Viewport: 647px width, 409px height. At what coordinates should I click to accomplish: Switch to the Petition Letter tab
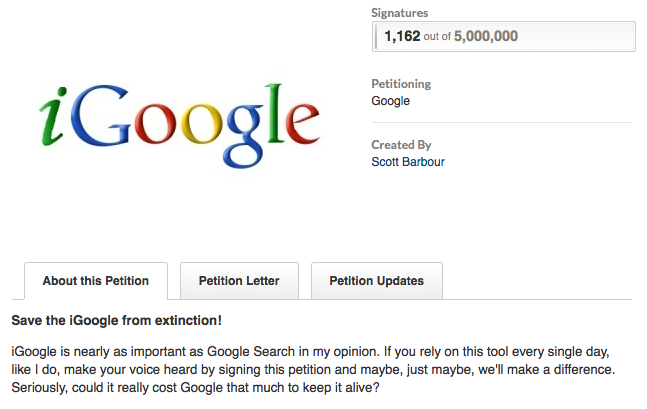coord(239,281)
